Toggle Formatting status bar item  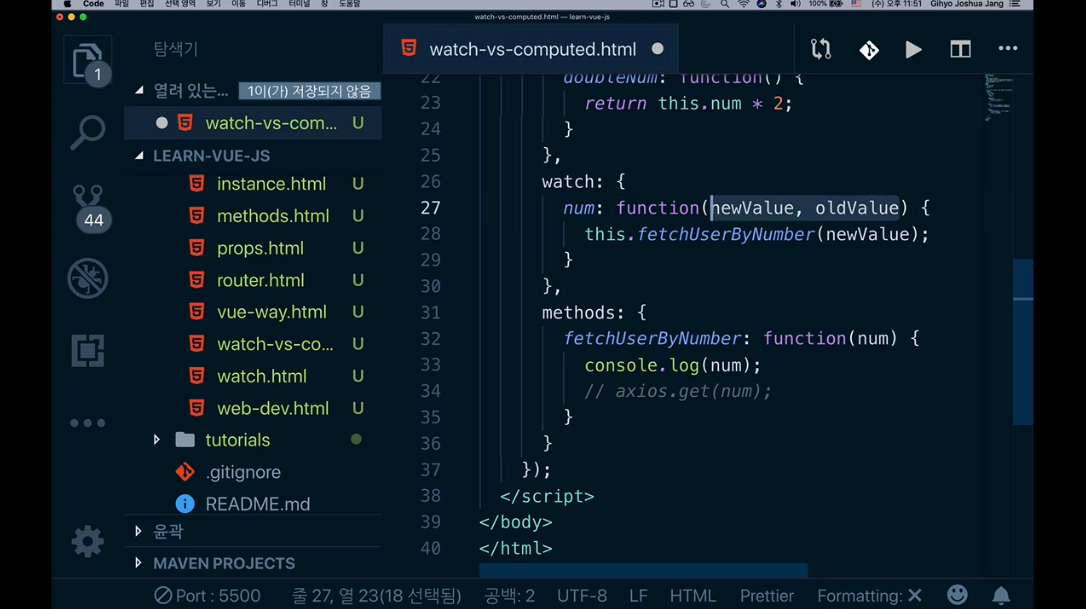[x=868, y=595]
